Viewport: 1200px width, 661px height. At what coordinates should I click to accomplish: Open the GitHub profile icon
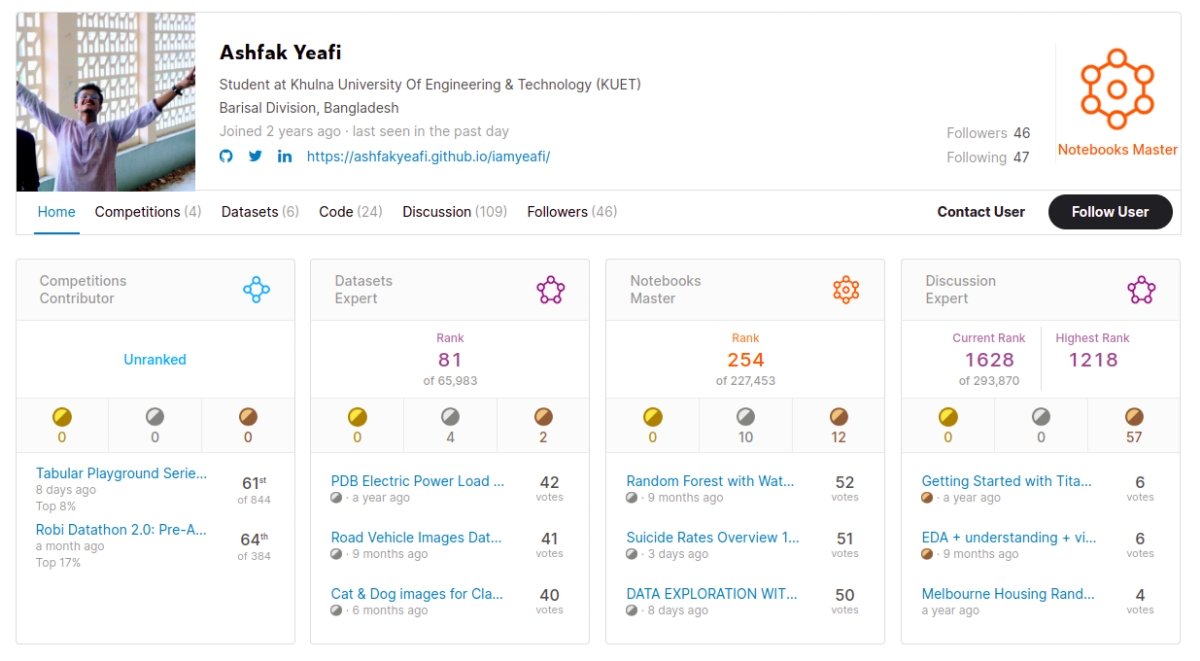pos(226,156)
